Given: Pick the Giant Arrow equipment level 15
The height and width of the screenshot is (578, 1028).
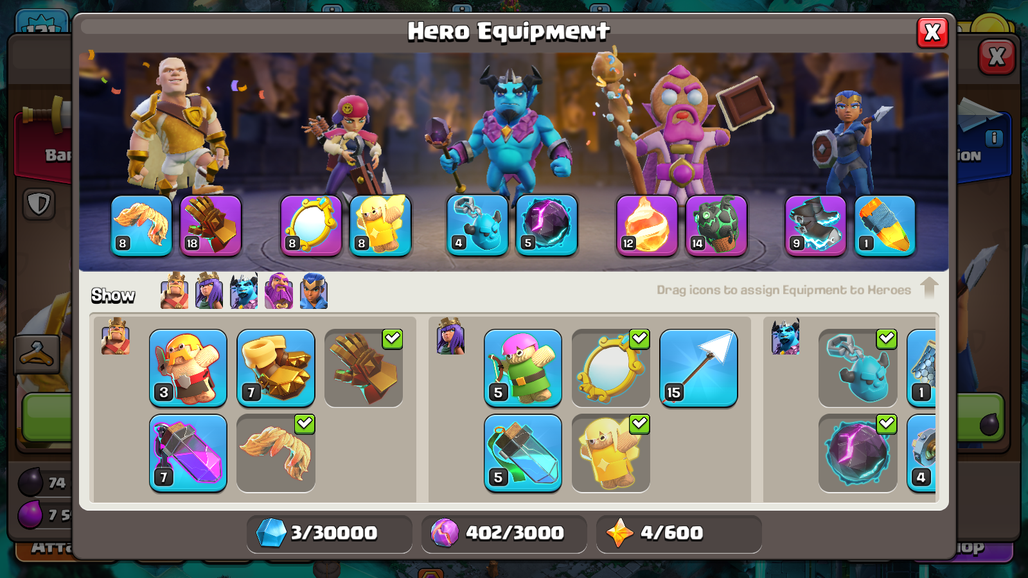Looking at the screenshot, I should [698, 368].
